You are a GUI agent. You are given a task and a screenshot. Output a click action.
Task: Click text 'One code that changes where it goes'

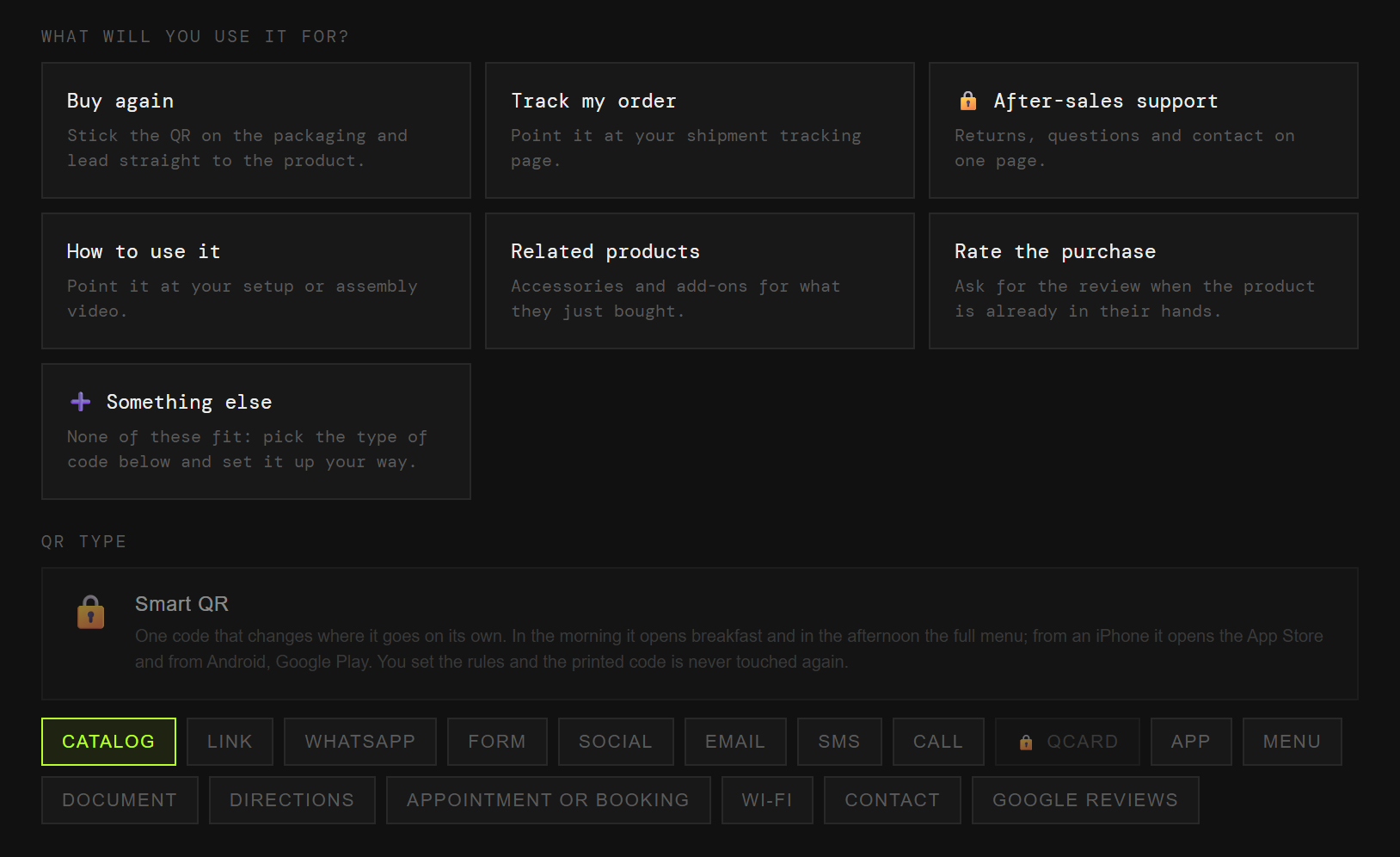(x=278, y=636)
